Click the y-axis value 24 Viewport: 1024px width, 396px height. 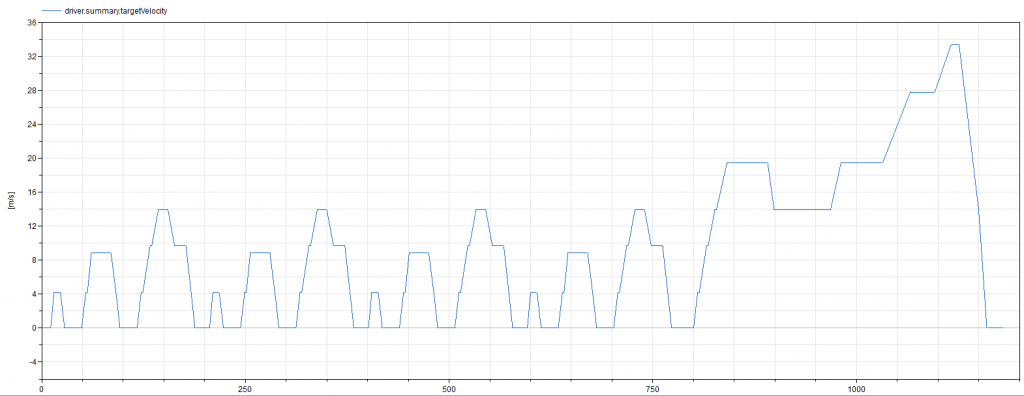click(x=31, y=125)
